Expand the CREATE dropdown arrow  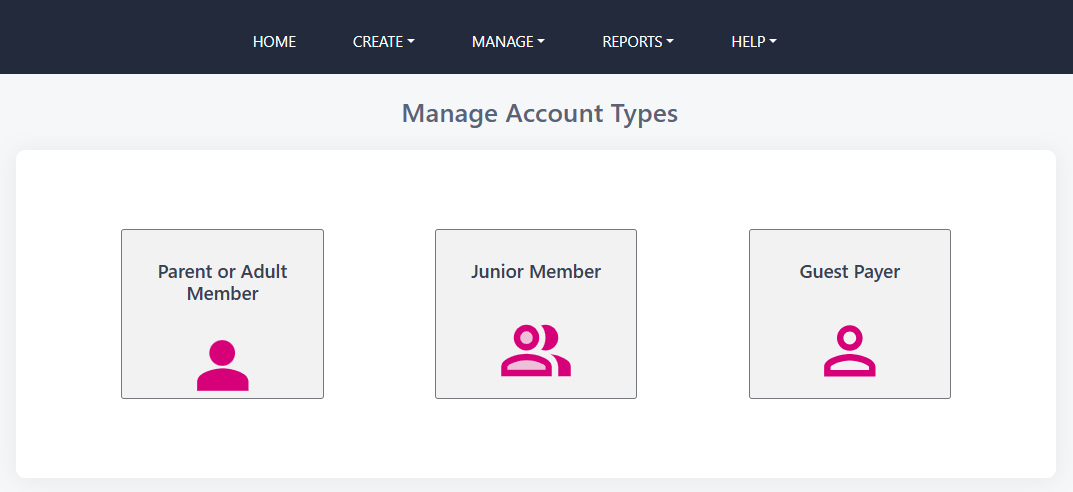click(x=411, y=42)
